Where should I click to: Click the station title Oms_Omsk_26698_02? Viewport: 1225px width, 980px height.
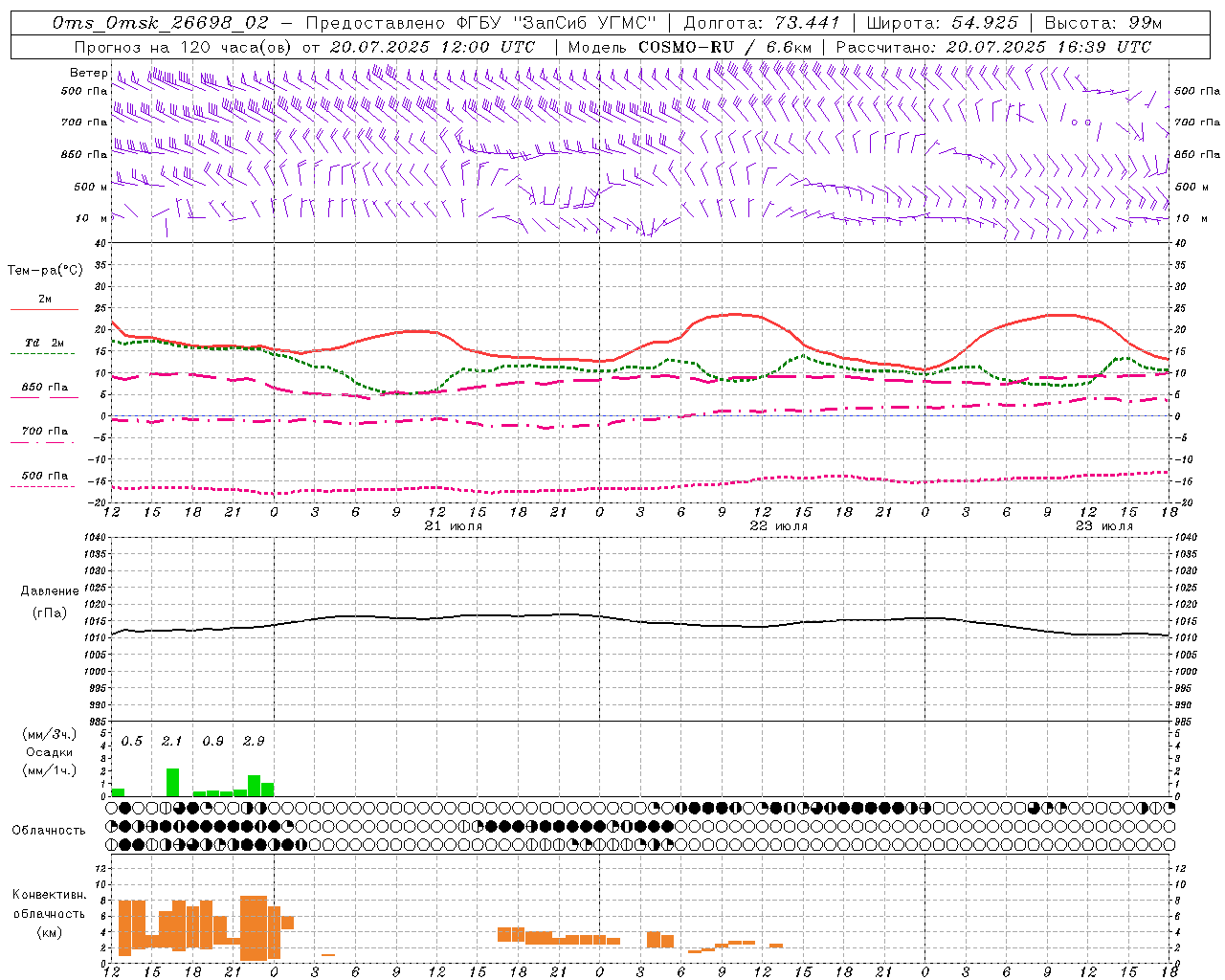point(161,23)
